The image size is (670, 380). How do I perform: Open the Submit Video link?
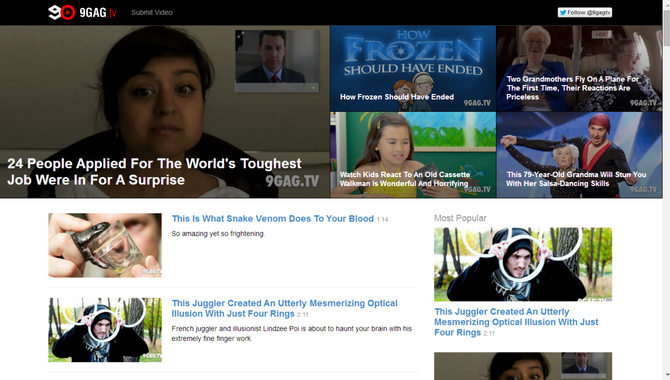coord(152,12)
